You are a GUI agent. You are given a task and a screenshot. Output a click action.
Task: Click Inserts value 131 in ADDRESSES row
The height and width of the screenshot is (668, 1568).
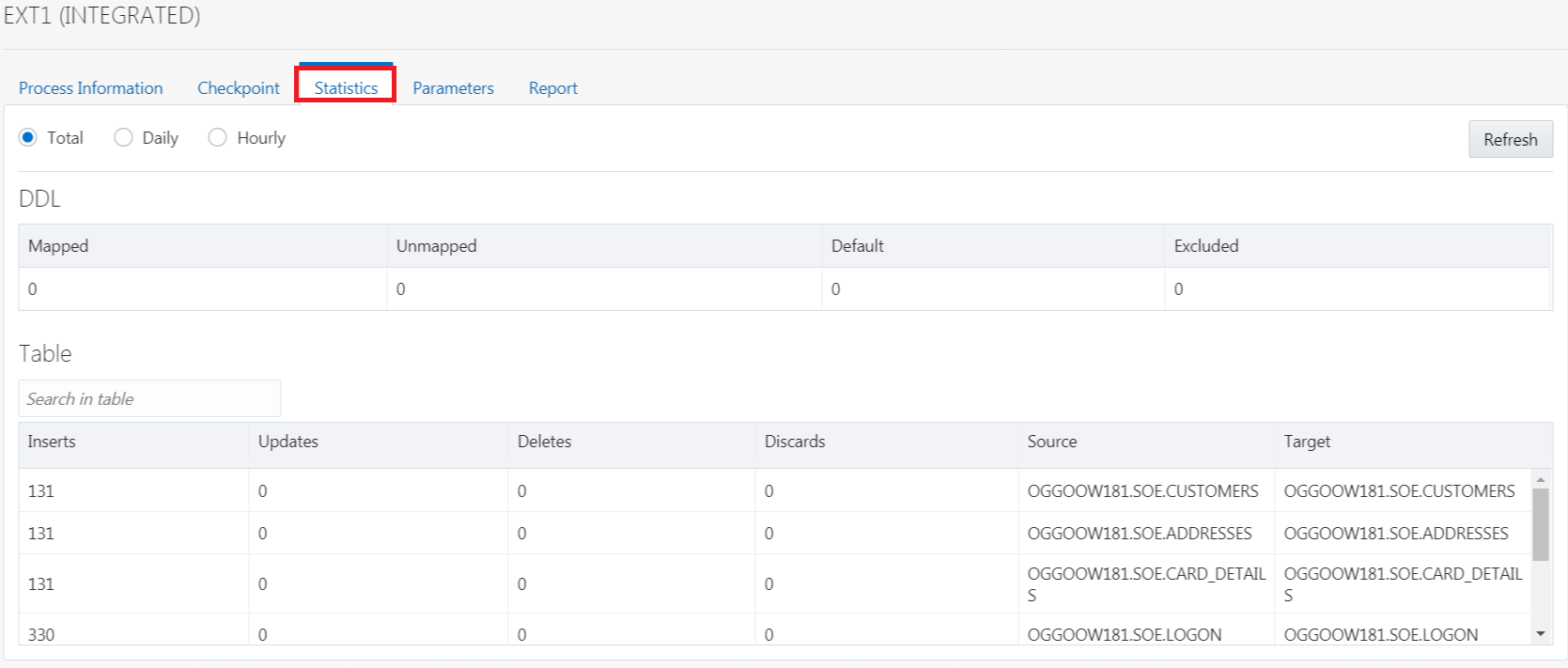click(41, 534)
